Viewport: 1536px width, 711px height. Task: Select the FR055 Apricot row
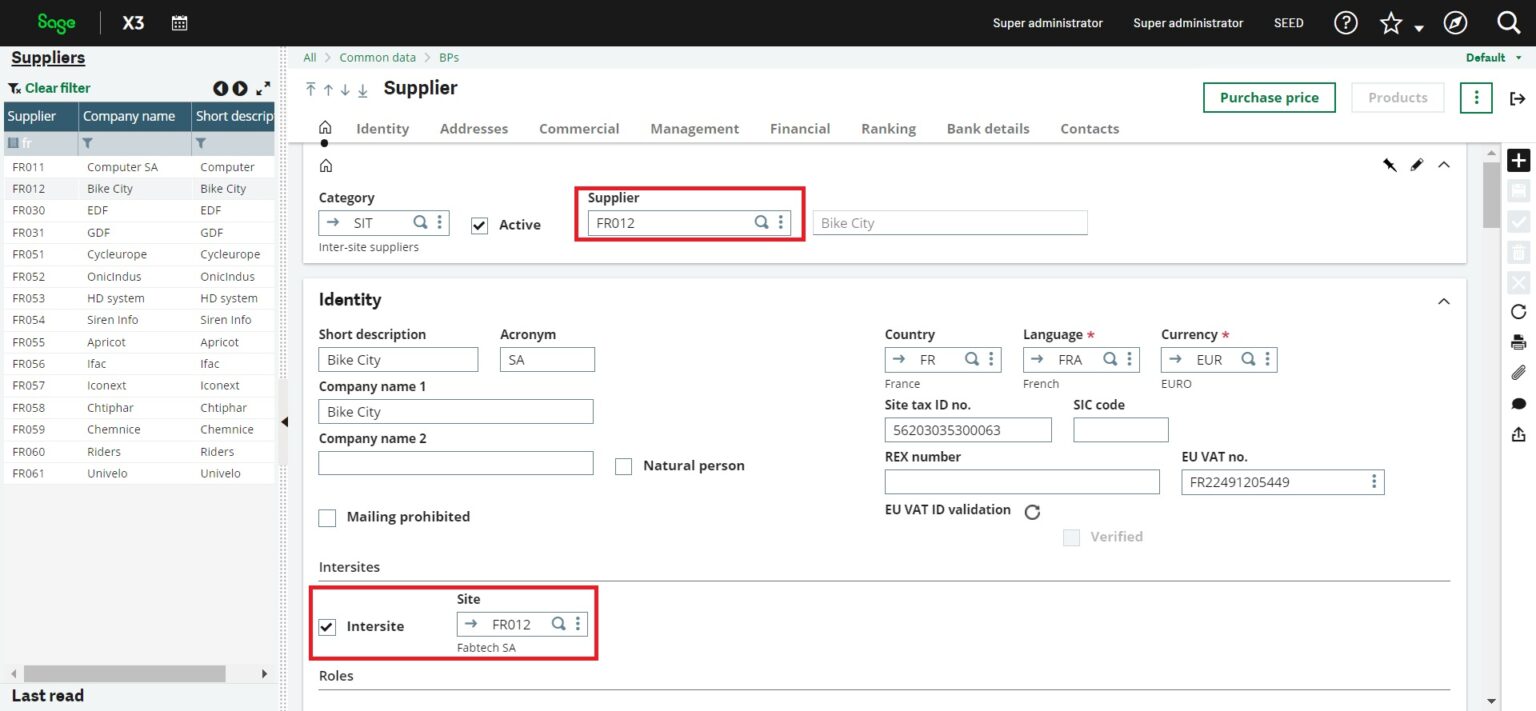[x=139, y=342]
